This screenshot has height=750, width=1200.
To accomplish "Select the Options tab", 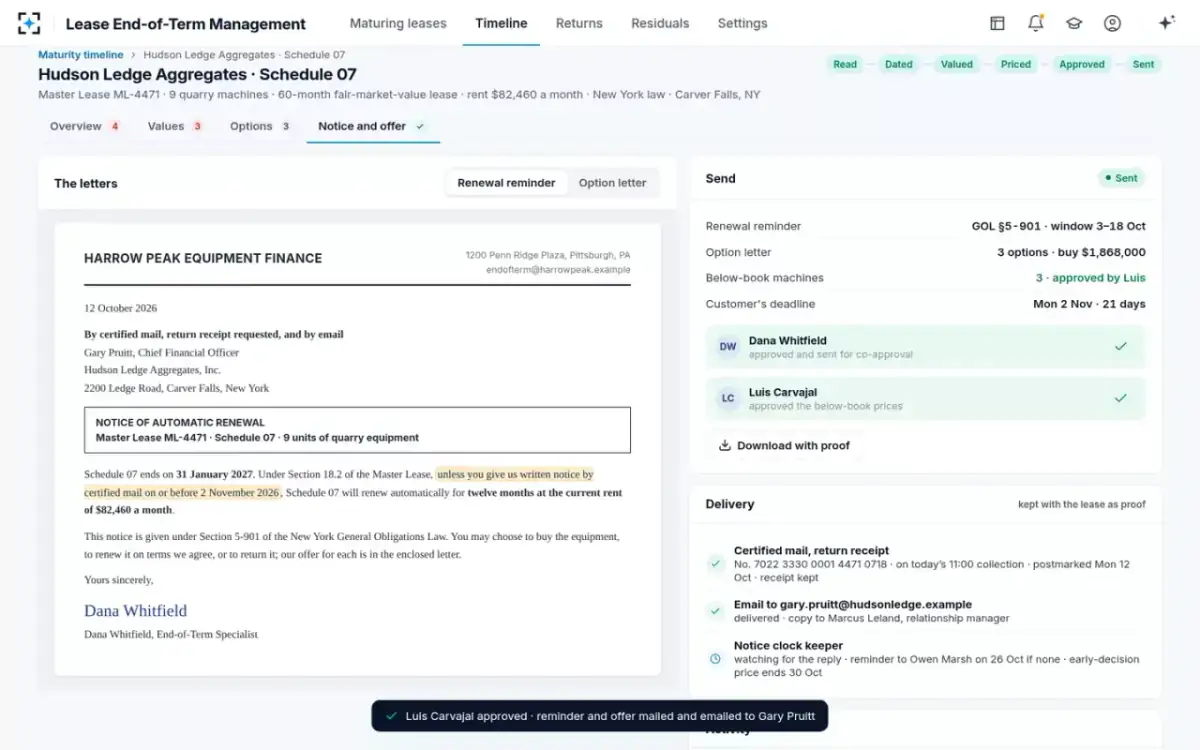I will (260, 126).
